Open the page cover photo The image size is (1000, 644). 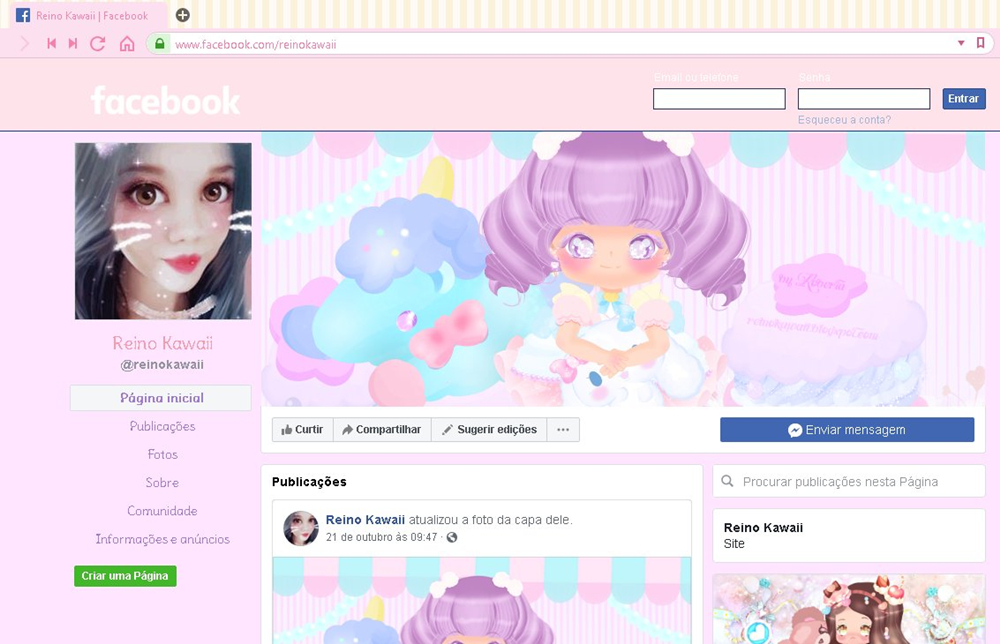click(x=623, y=269)
